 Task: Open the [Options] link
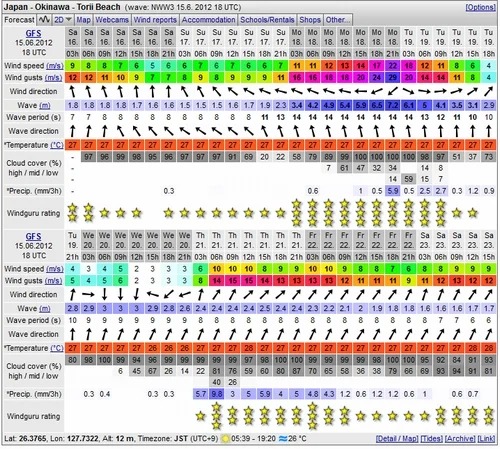[480, 7]
